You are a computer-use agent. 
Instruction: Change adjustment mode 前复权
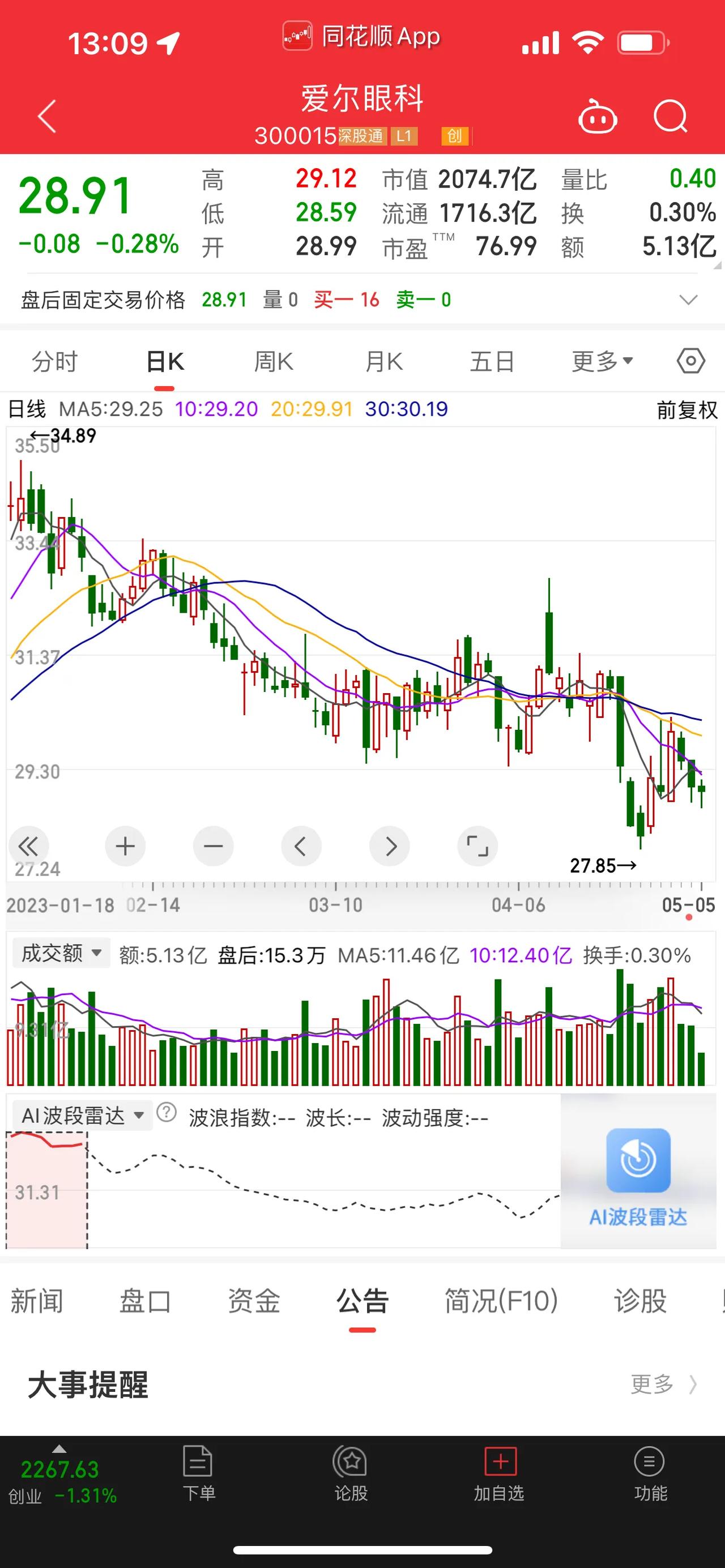[687, 409]
